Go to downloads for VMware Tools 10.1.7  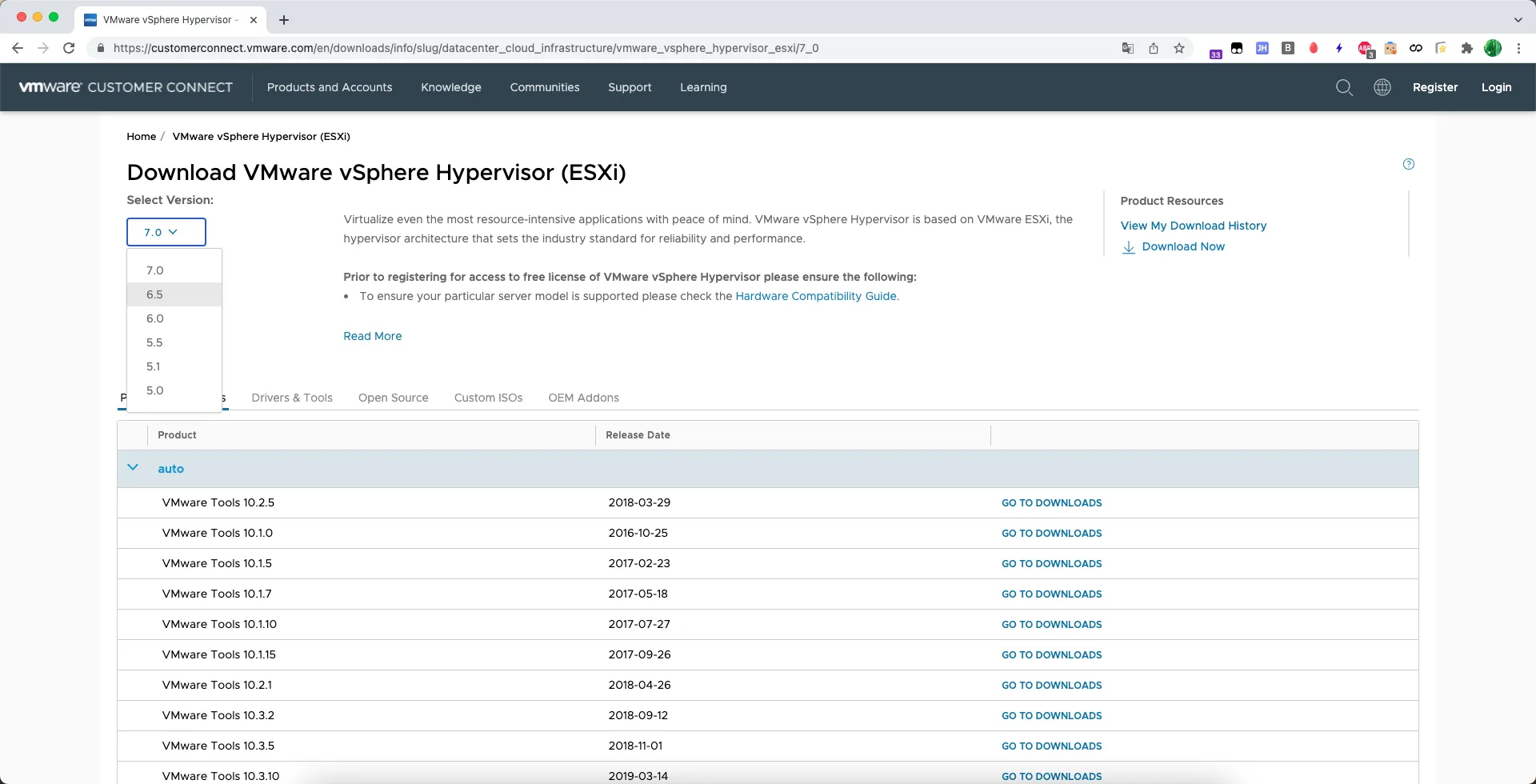[1051, 594]
